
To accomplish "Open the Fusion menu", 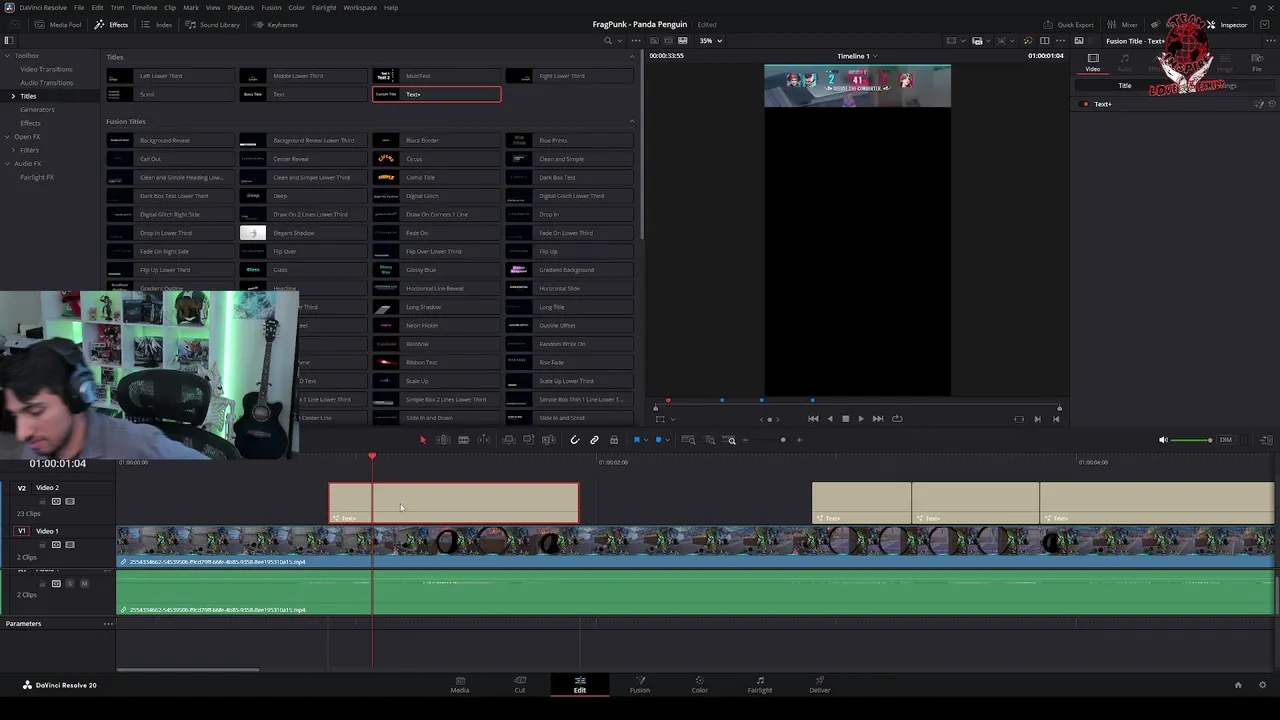I will pyautogui.click(x=271, y=7).
